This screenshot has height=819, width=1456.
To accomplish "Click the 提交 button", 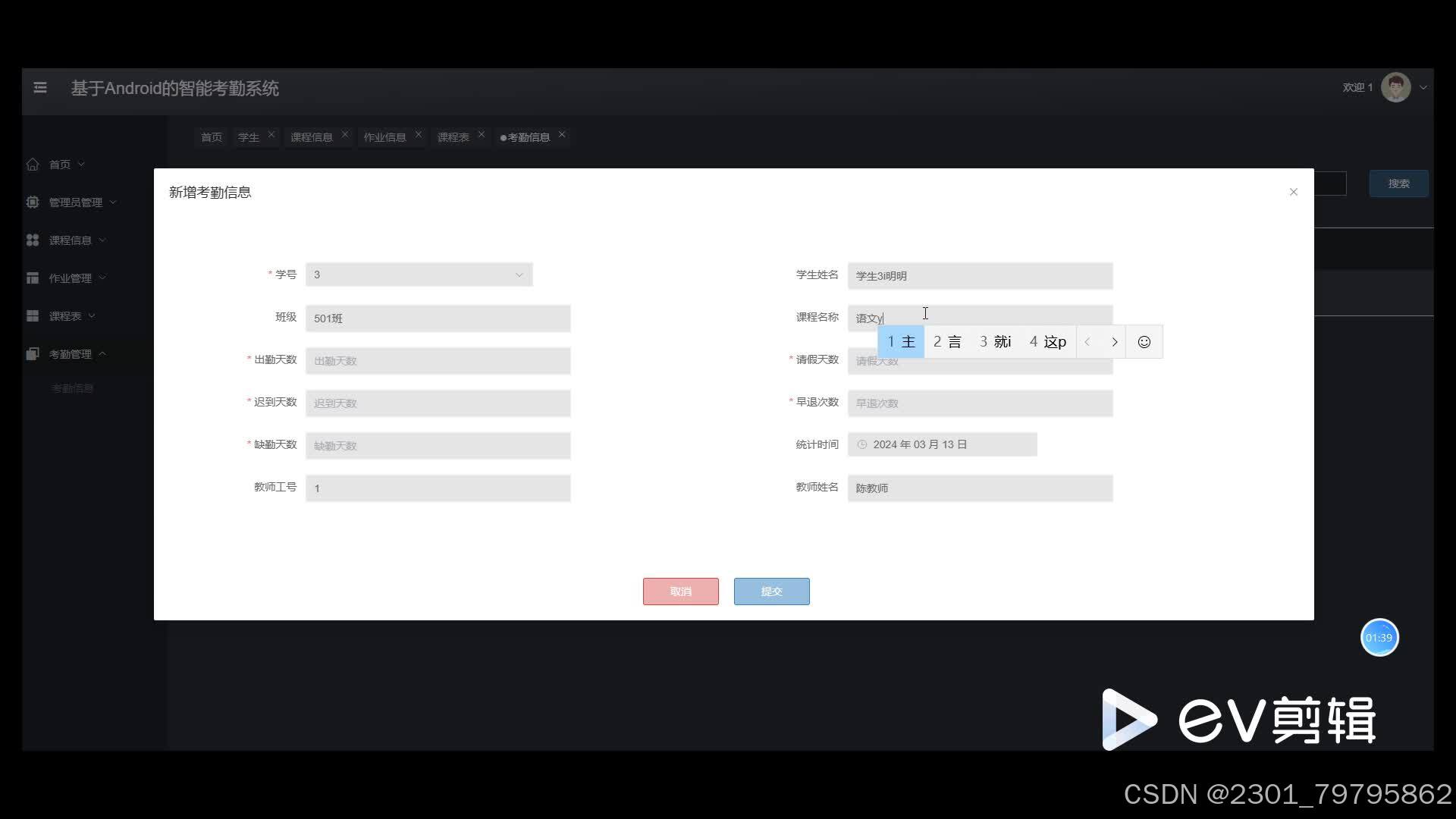I will click(771, 591).
